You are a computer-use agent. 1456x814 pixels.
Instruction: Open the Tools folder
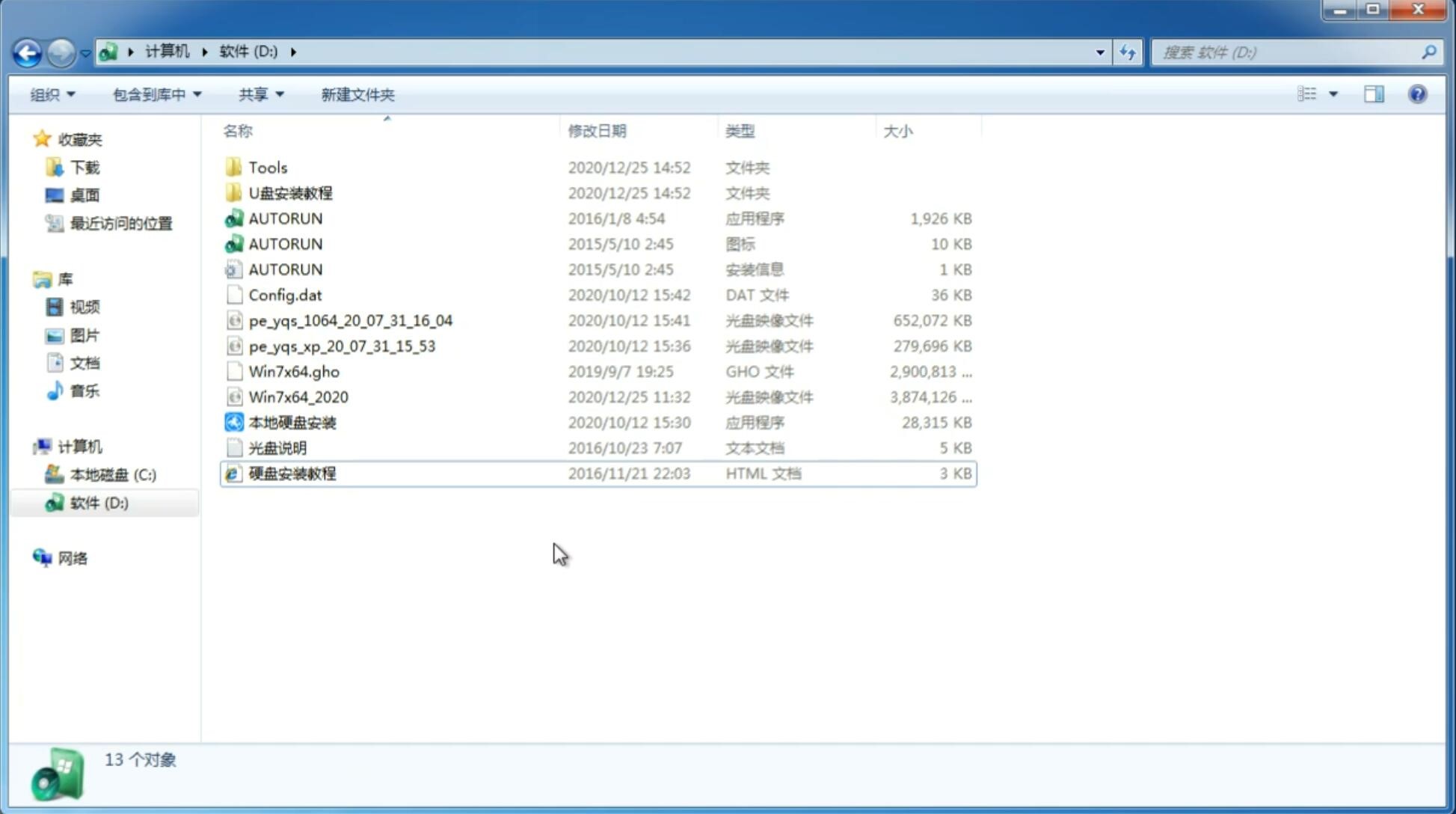pyautogui.click(x=267, y=167)
